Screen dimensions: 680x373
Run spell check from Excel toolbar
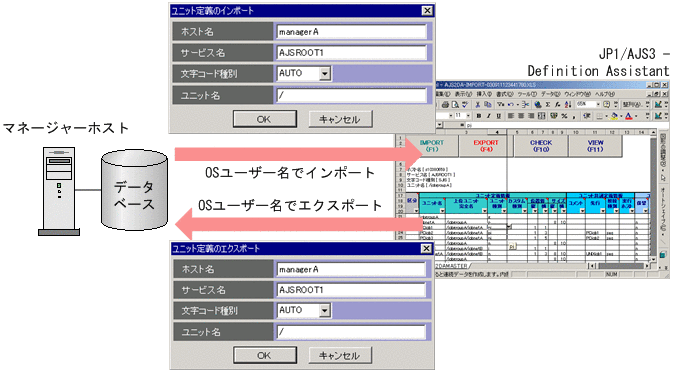point(465,105)
